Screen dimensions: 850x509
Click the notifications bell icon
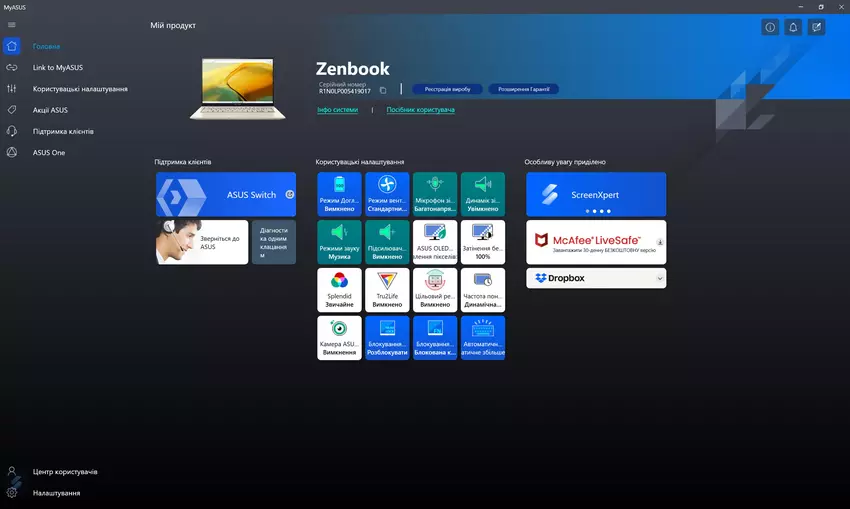click(794, 27)
